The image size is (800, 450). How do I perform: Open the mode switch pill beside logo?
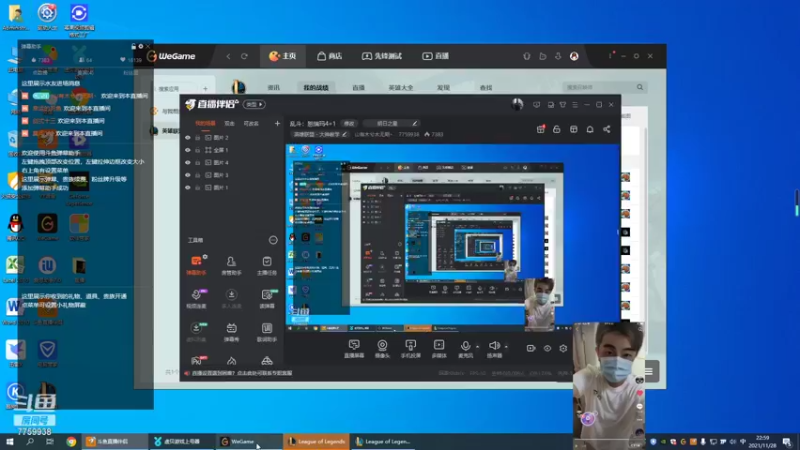pyautogui.click(x=254, y=105)
